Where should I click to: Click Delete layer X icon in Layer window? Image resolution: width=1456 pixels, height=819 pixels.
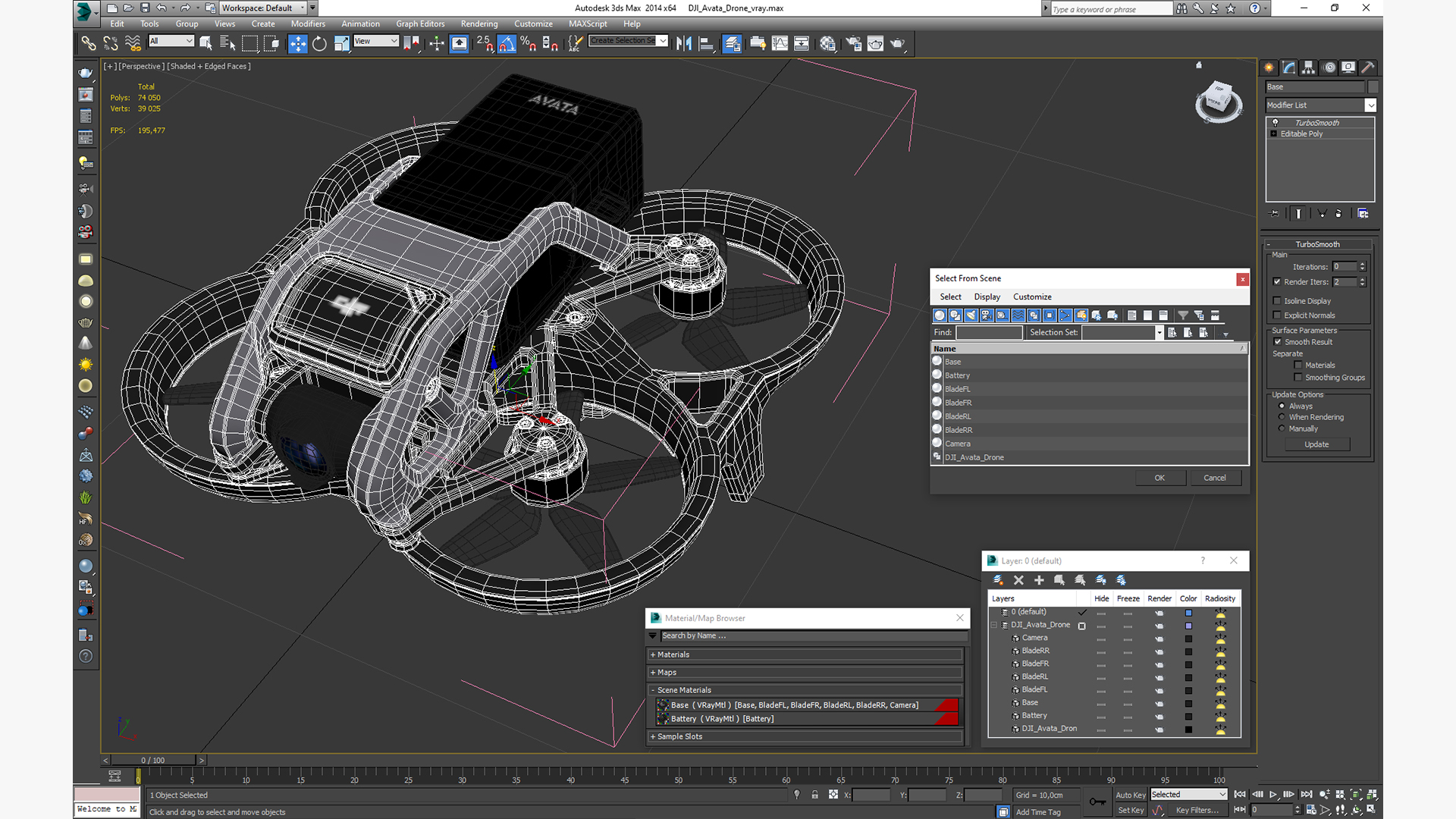1018,580
